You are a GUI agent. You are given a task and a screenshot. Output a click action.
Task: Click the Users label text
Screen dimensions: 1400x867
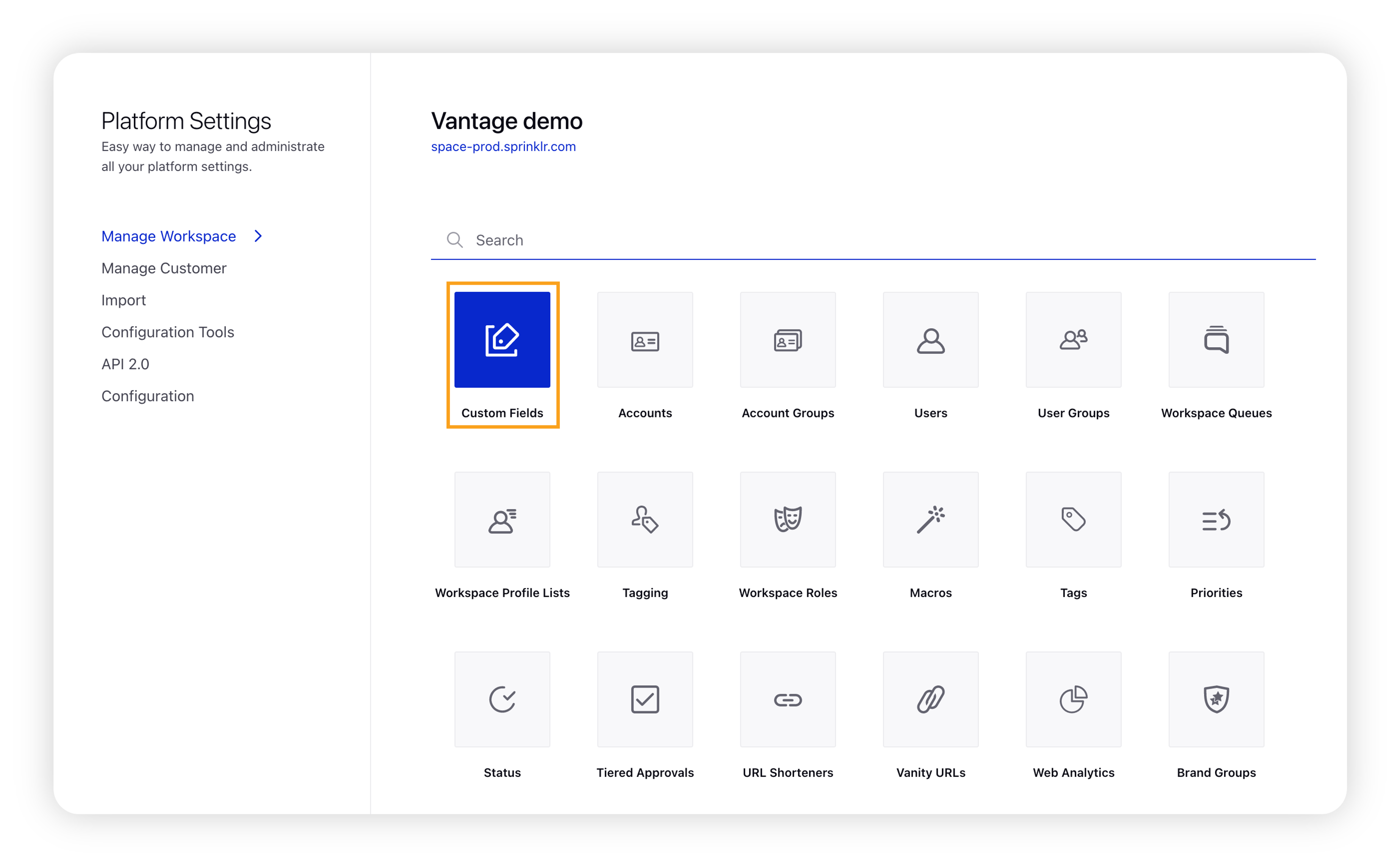[x=931, y=413]
